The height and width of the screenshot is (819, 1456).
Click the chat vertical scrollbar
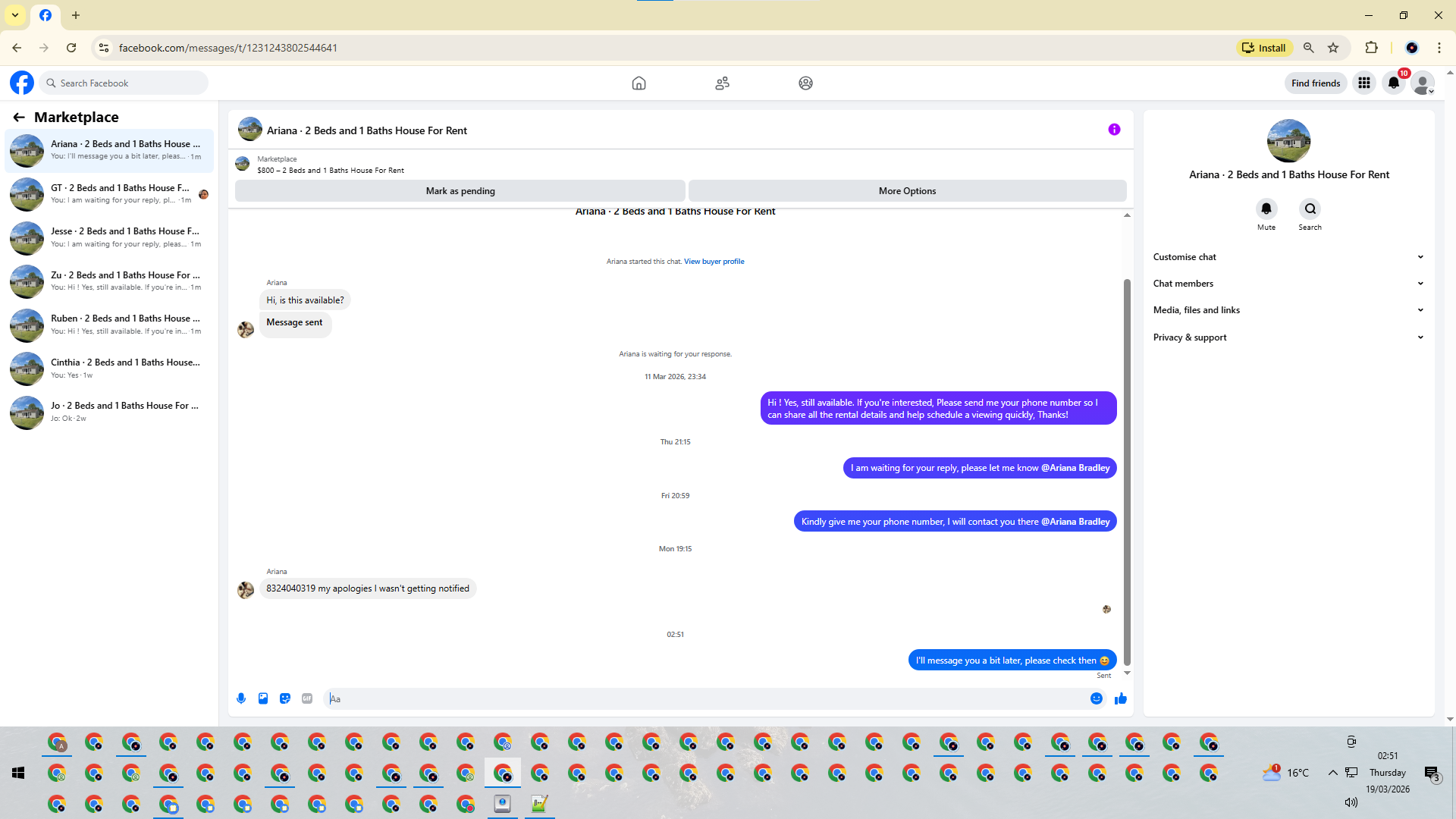(1127, 470)
